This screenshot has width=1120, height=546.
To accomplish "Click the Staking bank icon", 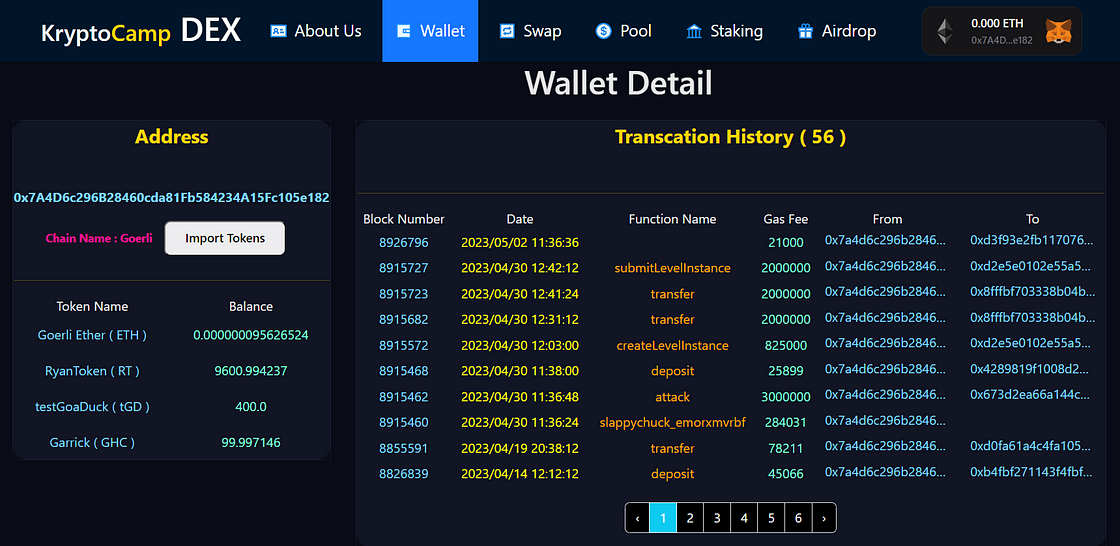I will [x=694, y=31].
